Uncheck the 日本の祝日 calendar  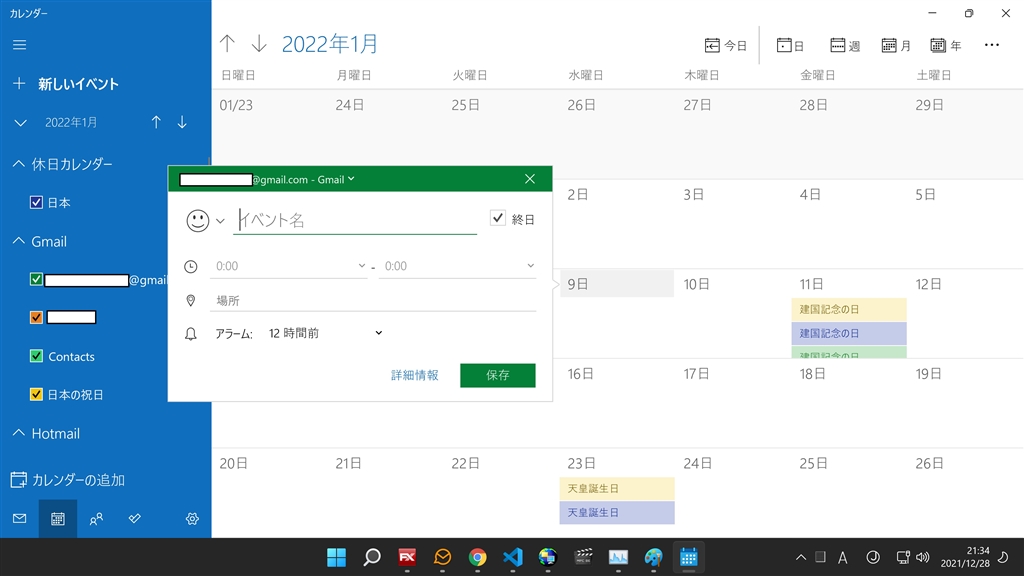pos(37,394)
